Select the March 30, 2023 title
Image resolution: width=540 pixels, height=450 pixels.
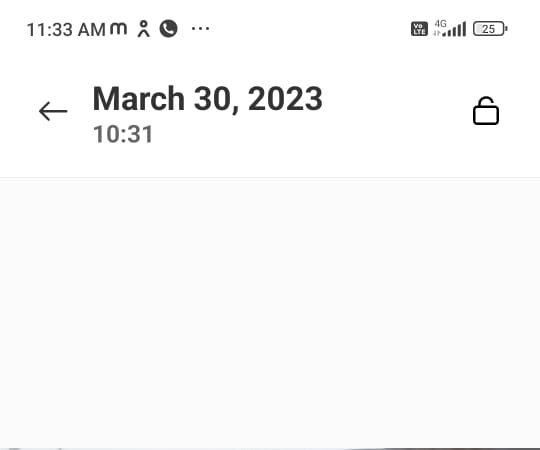[x=208, y=99]
